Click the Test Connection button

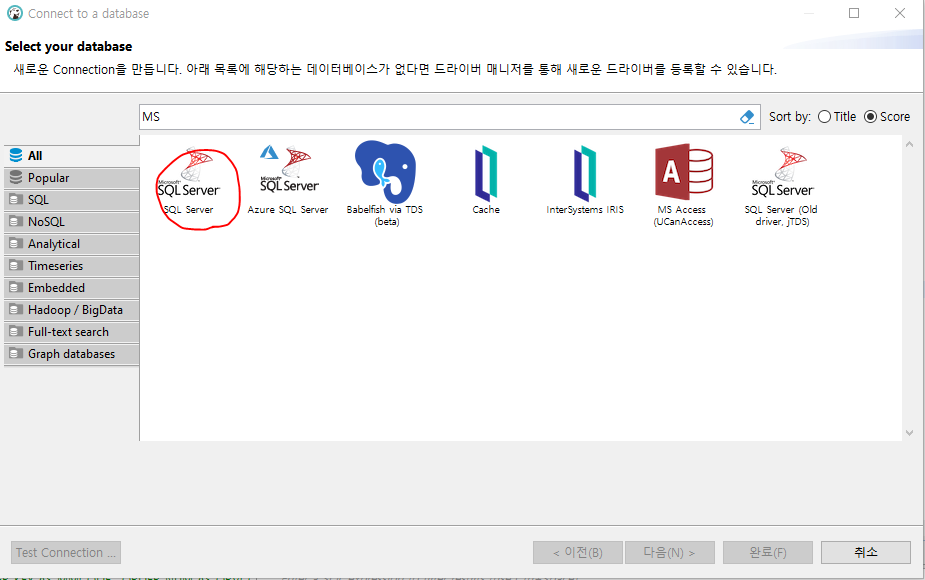click(66, 553)
